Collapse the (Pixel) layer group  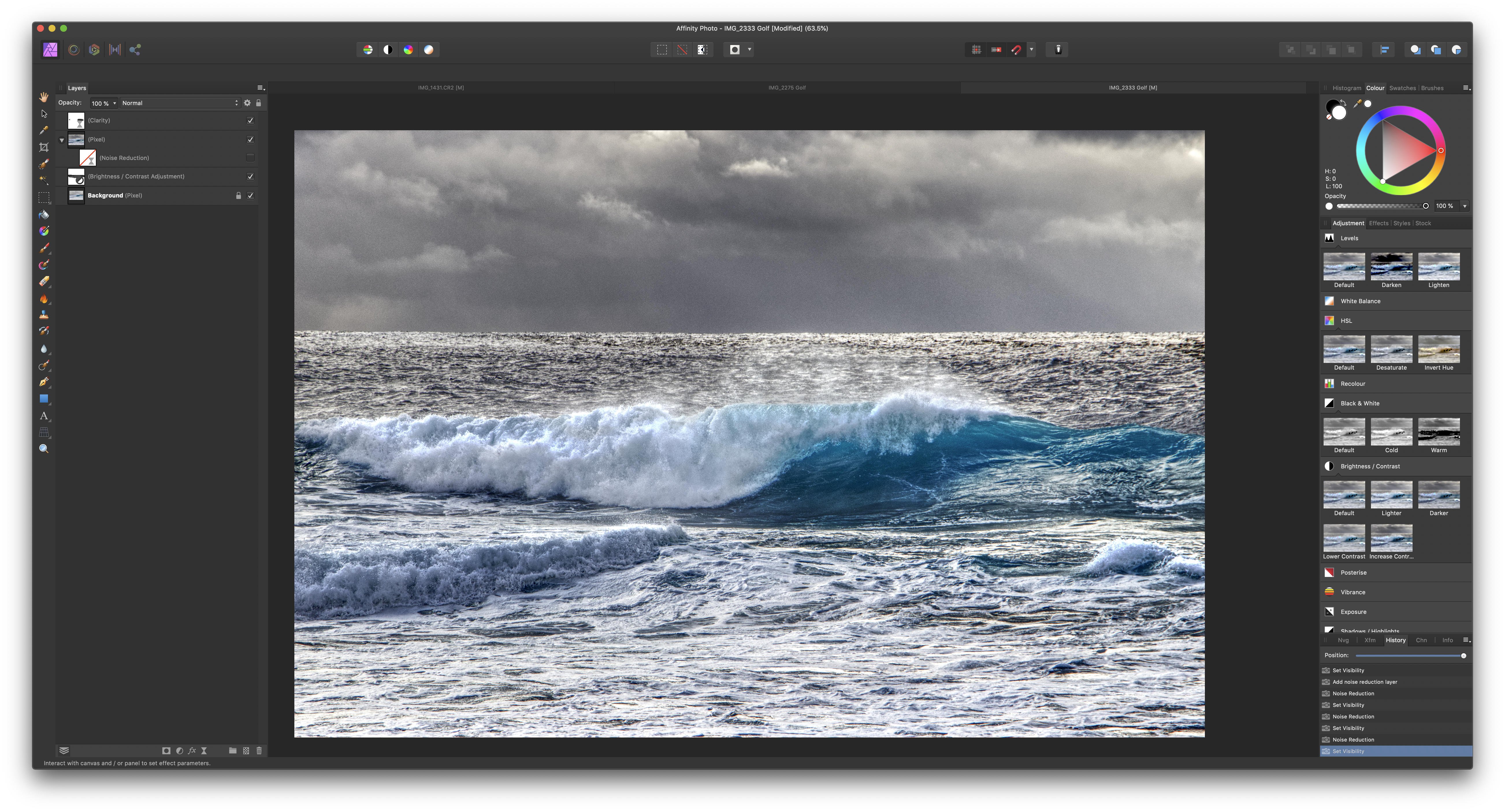coord(62,140)
